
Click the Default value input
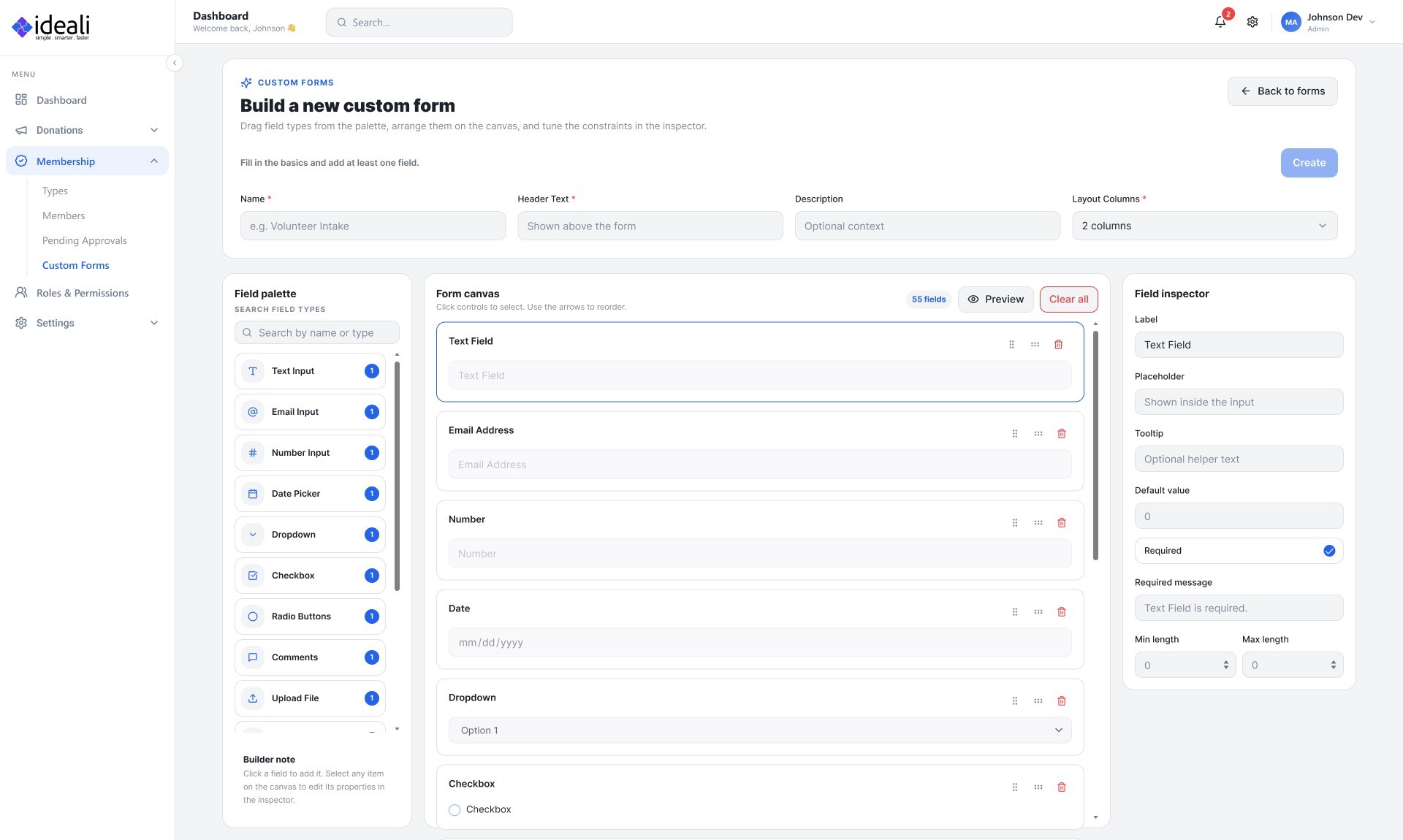click(1239, 516)
